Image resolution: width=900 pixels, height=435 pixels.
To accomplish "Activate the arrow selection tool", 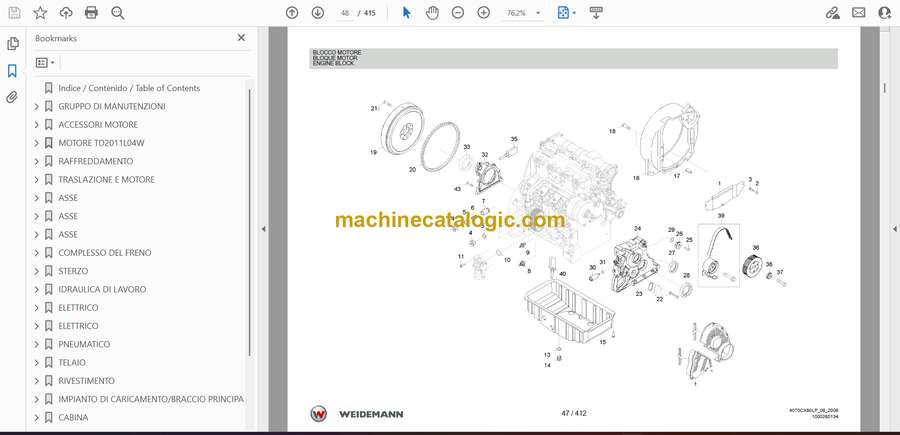I will coord(406,13).
